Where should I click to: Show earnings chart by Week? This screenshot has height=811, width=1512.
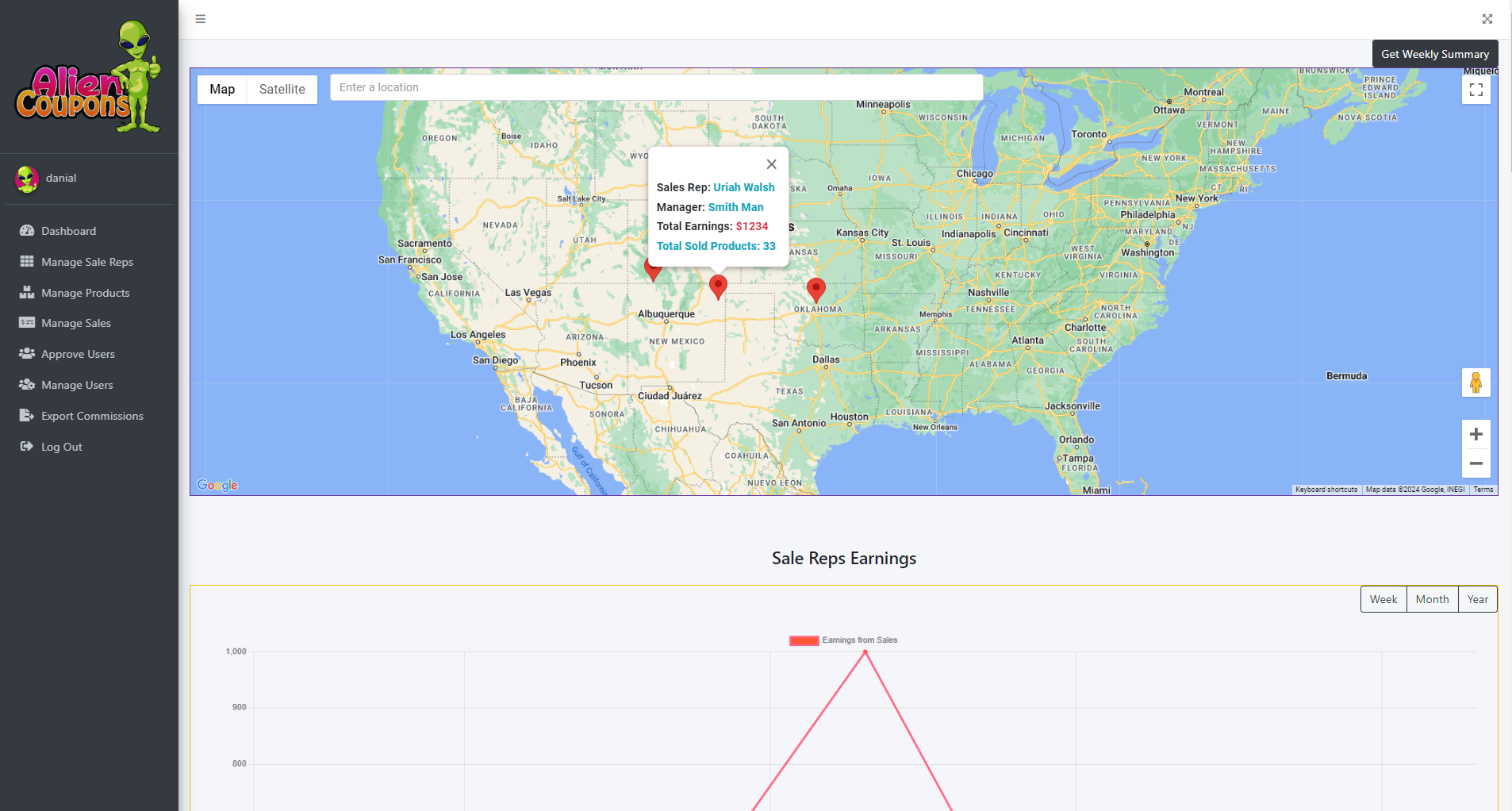pyautogui.click(x=1383, y=599)
